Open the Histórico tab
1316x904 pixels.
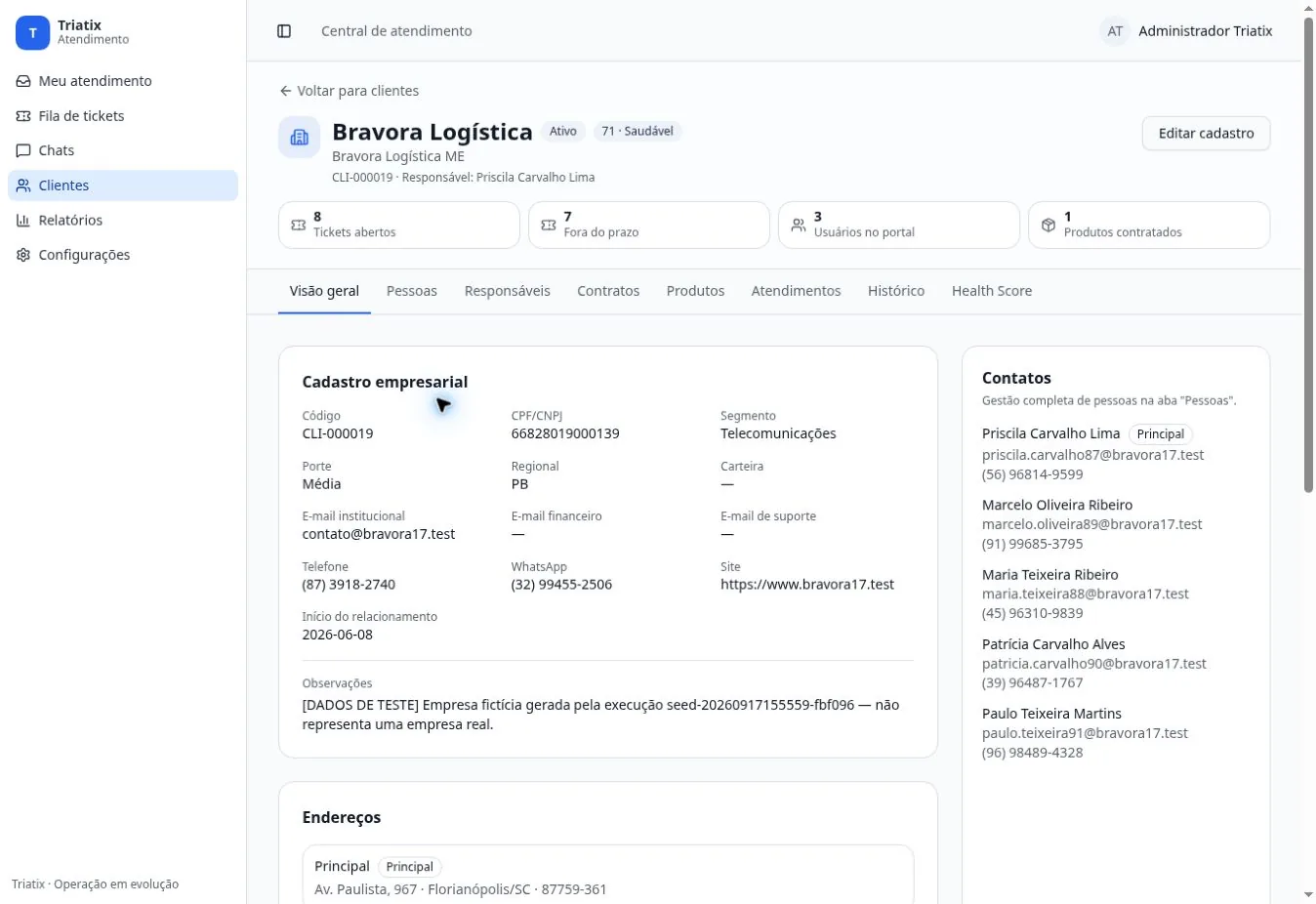click(x=896, y=291)
